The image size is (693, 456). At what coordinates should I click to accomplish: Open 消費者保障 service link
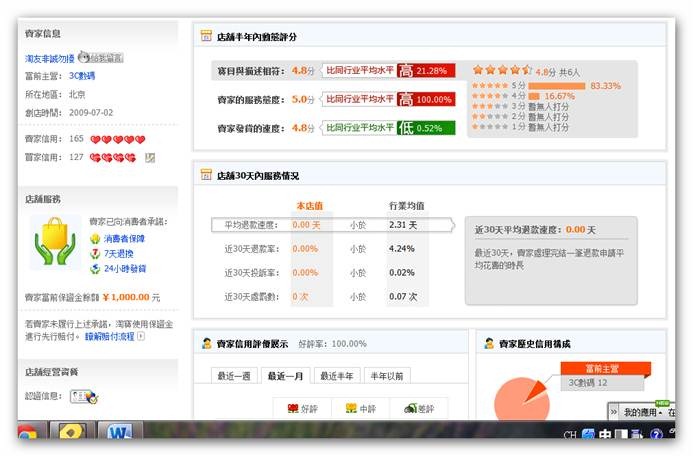pyautogui.click(x=124, y=239)
